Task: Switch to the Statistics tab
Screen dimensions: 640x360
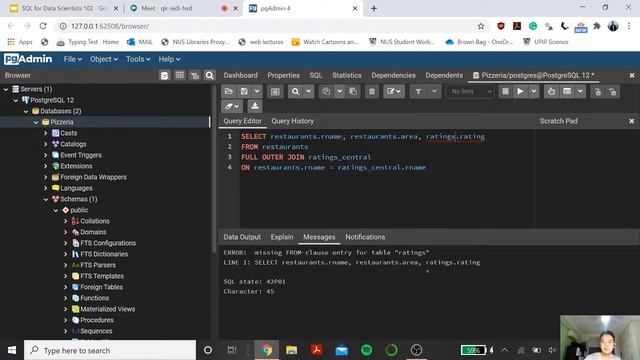Action: (x=347, y=75)
